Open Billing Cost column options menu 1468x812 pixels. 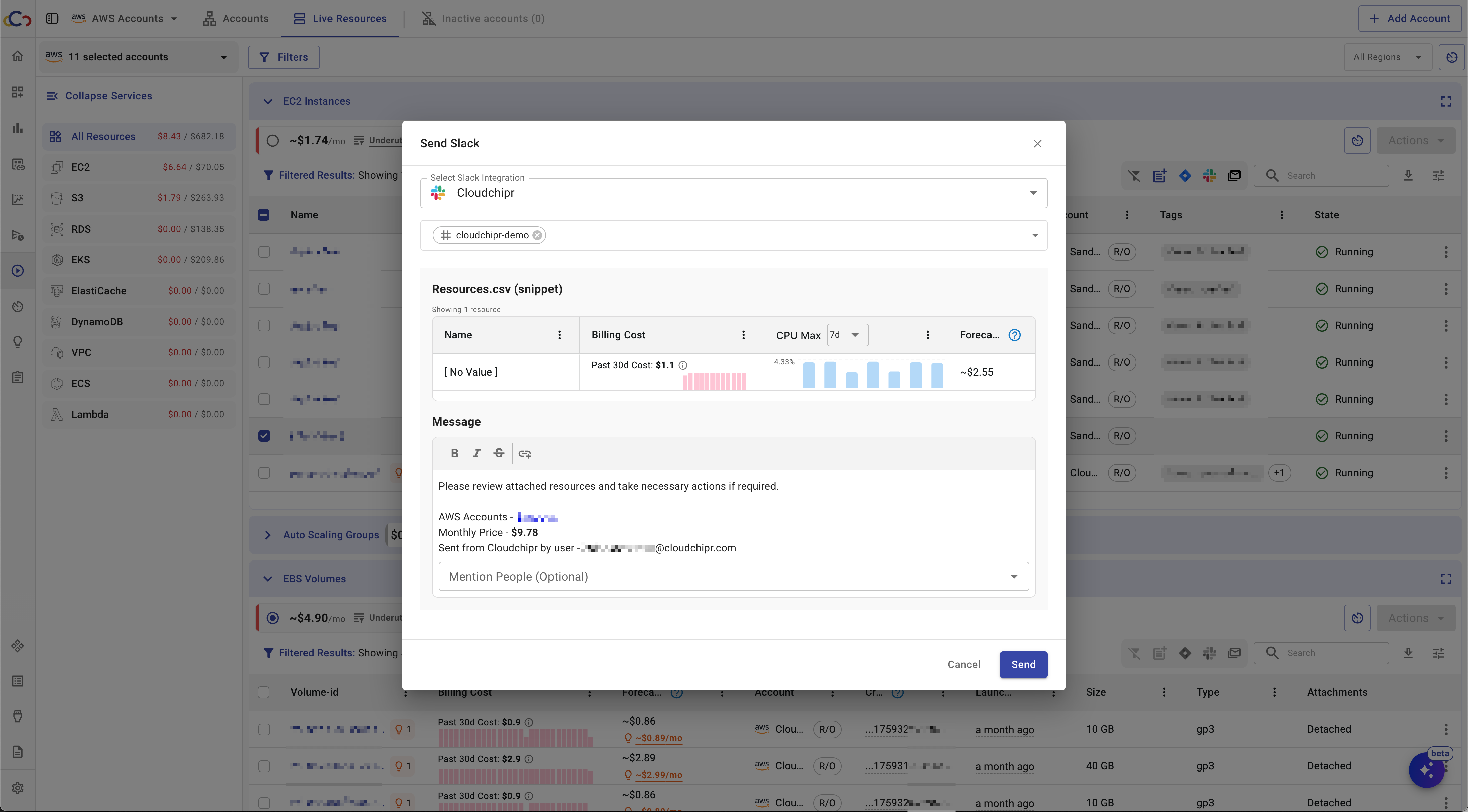[743, 335]
